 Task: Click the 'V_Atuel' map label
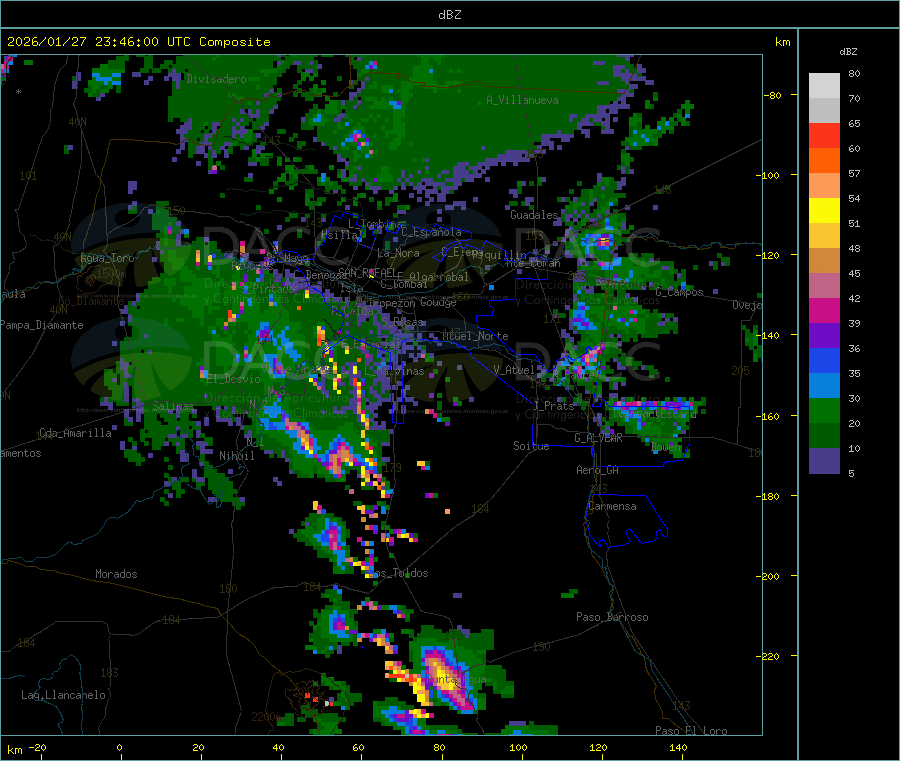(514, 370)
